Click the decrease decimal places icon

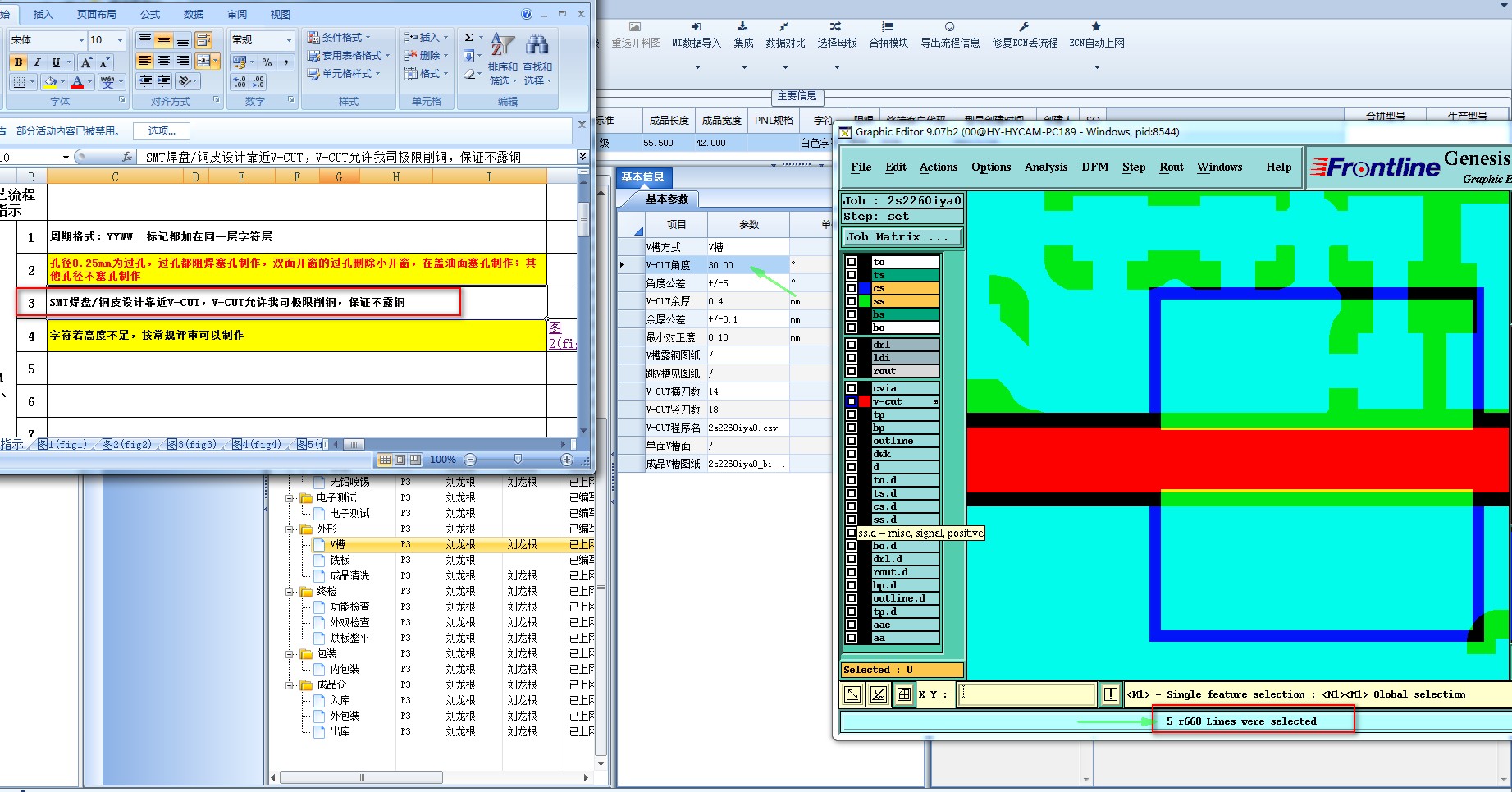(258, 82)
